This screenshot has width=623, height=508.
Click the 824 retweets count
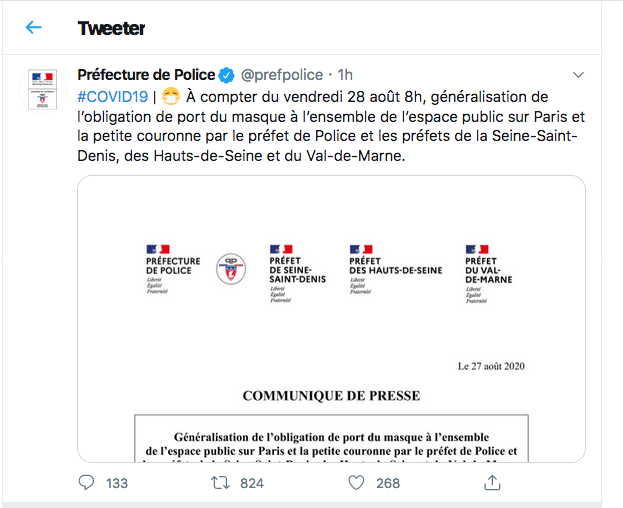252,483
